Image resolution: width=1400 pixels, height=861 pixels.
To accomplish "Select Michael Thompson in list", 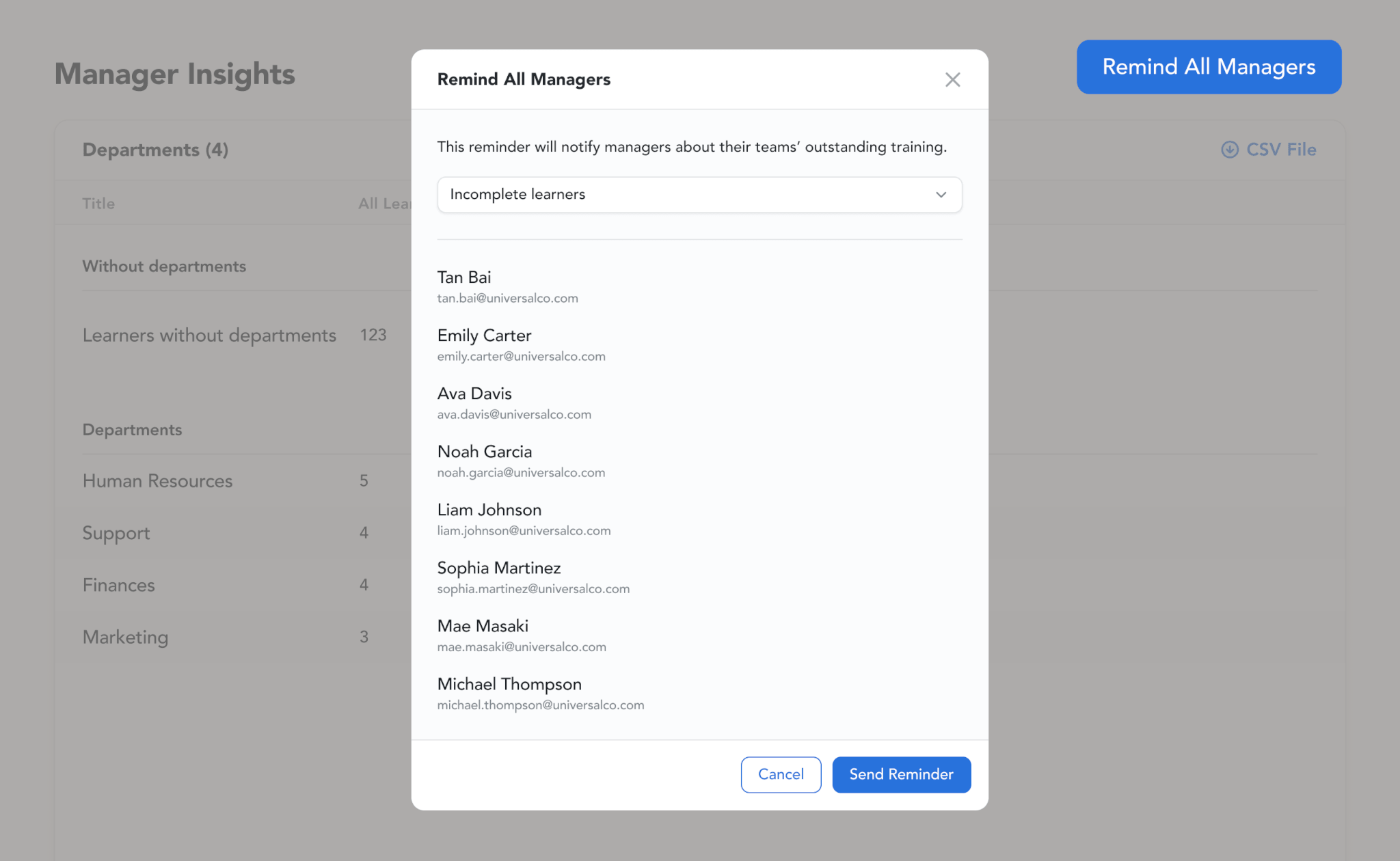I will click(509, 684).
